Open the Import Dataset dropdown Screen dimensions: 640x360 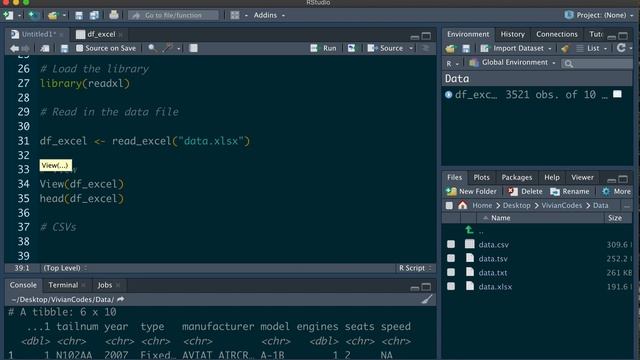click(x=517, y=49)
